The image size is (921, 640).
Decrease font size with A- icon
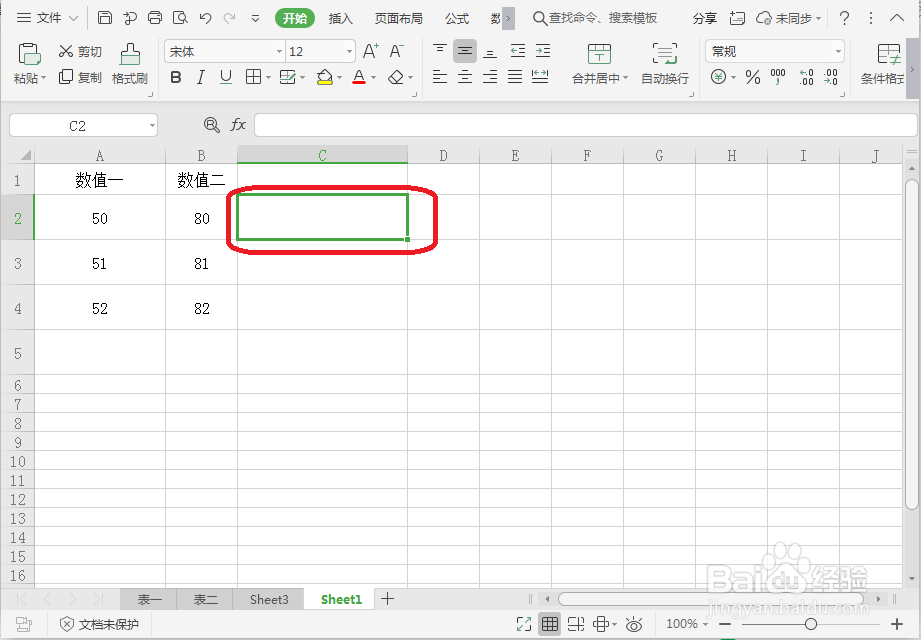[396, 51]
